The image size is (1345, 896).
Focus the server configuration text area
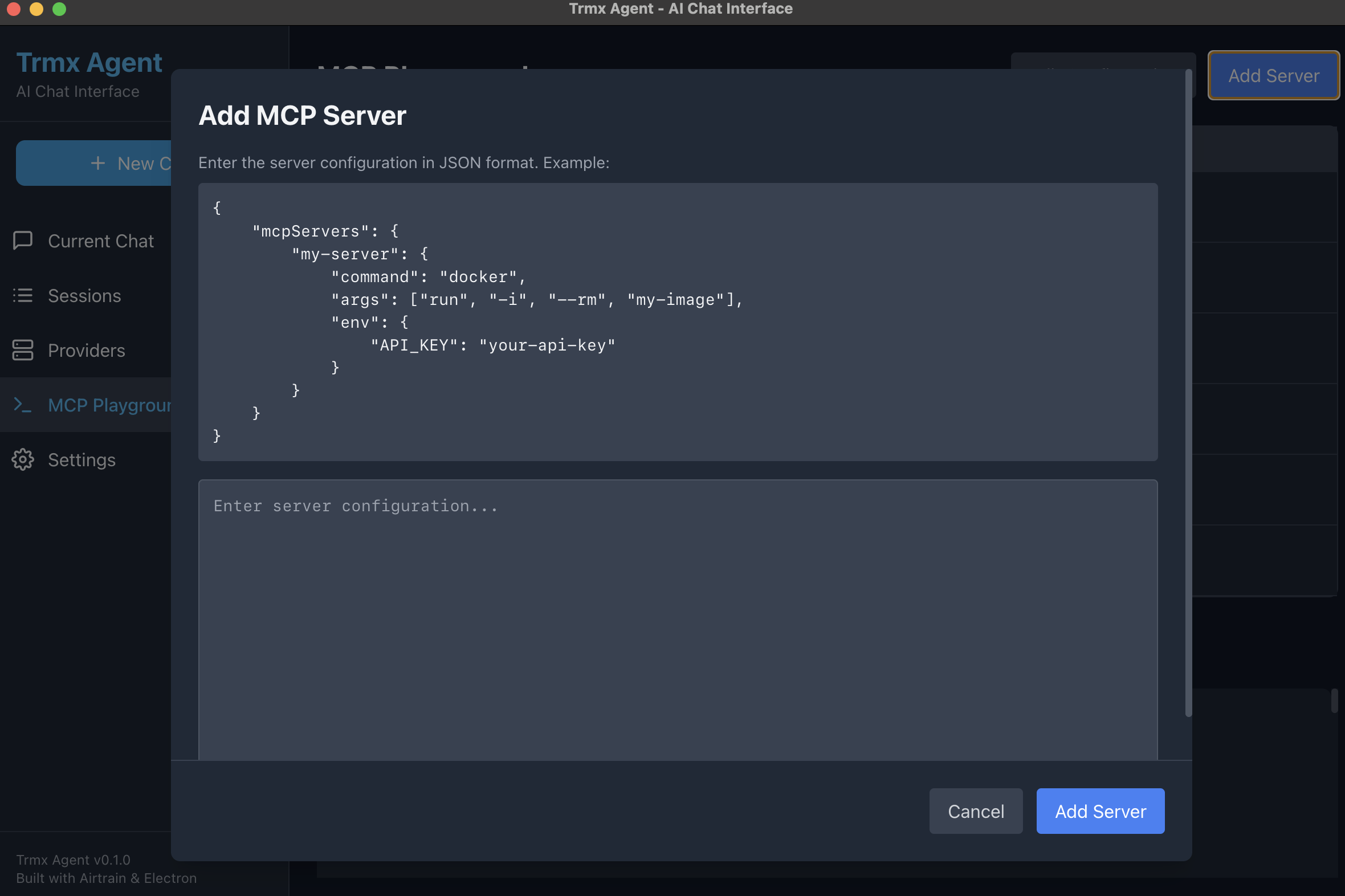[678, 620]
